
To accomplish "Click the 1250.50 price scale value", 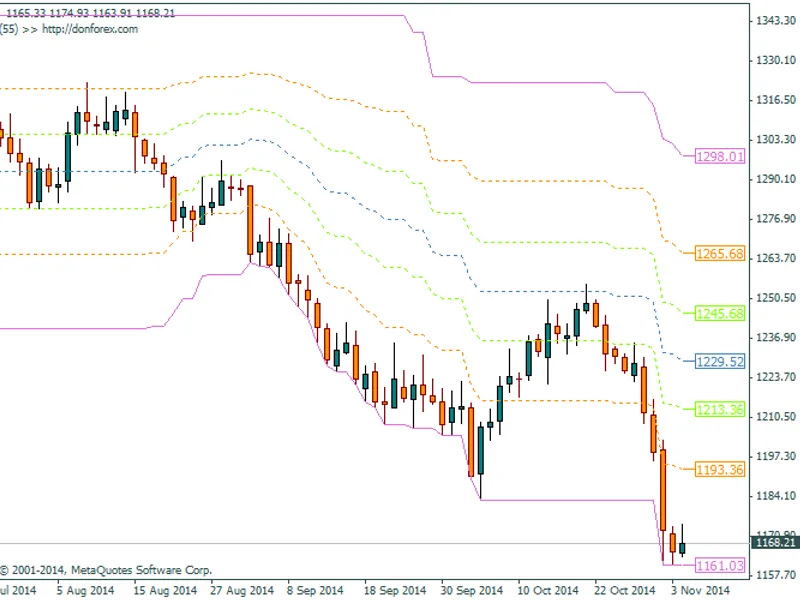I will [x=776, y=297].
